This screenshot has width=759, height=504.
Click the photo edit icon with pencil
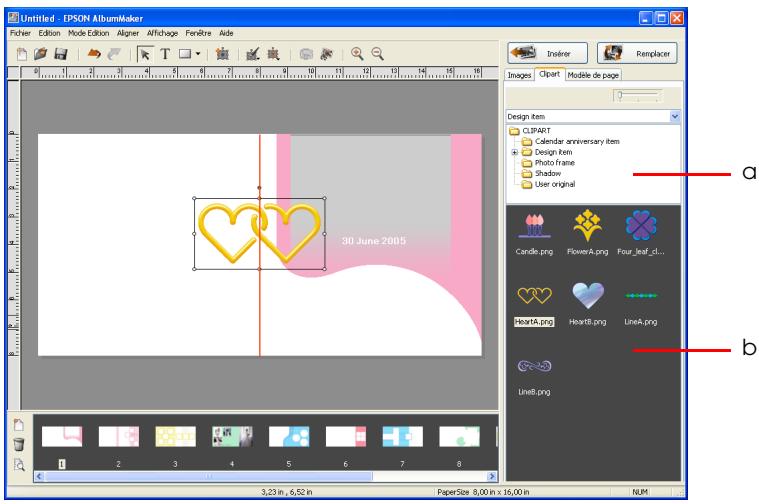pyautogui.click(x=253, y=54)
